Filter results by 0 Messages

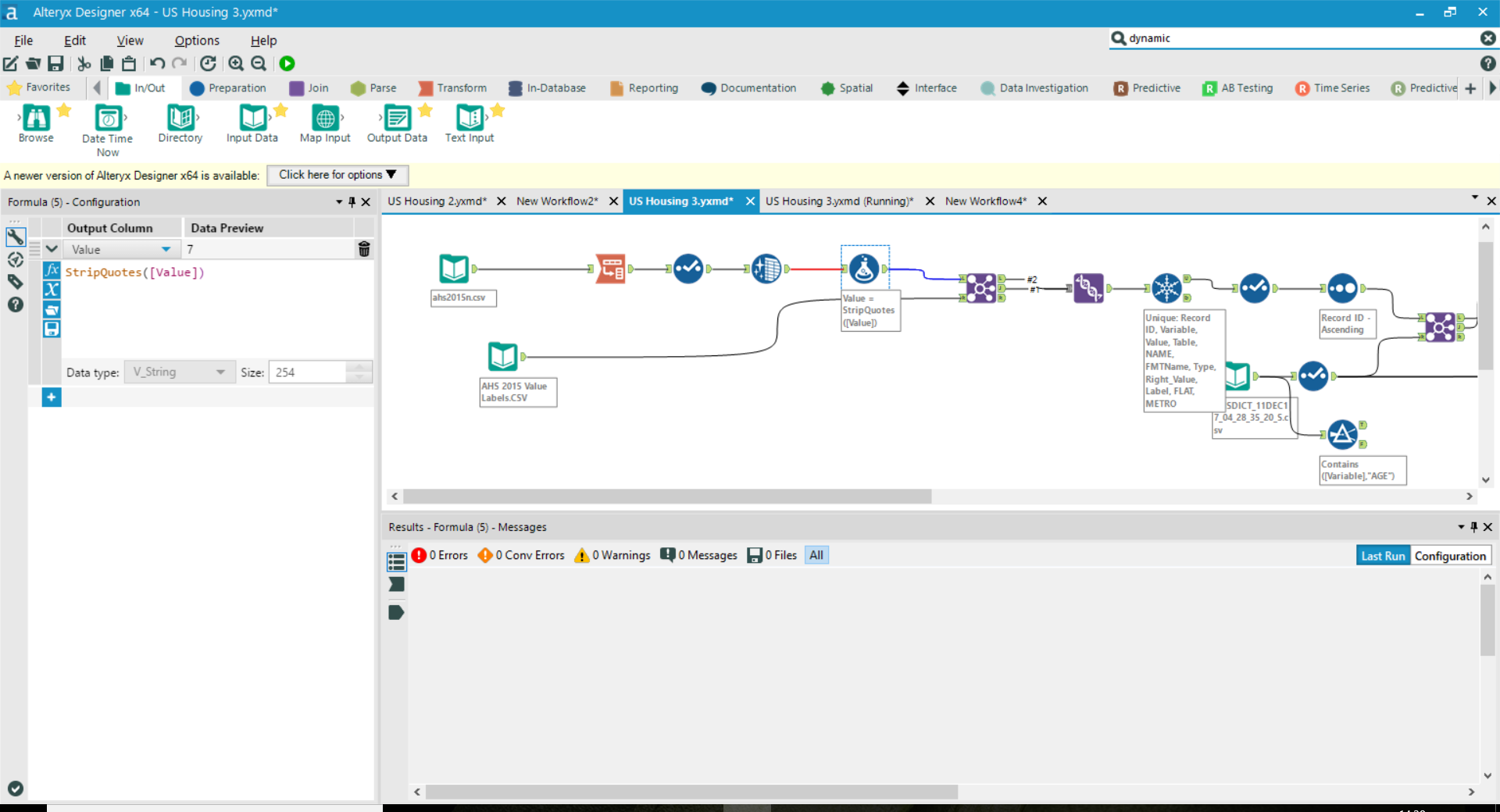[x=699, y=555]
